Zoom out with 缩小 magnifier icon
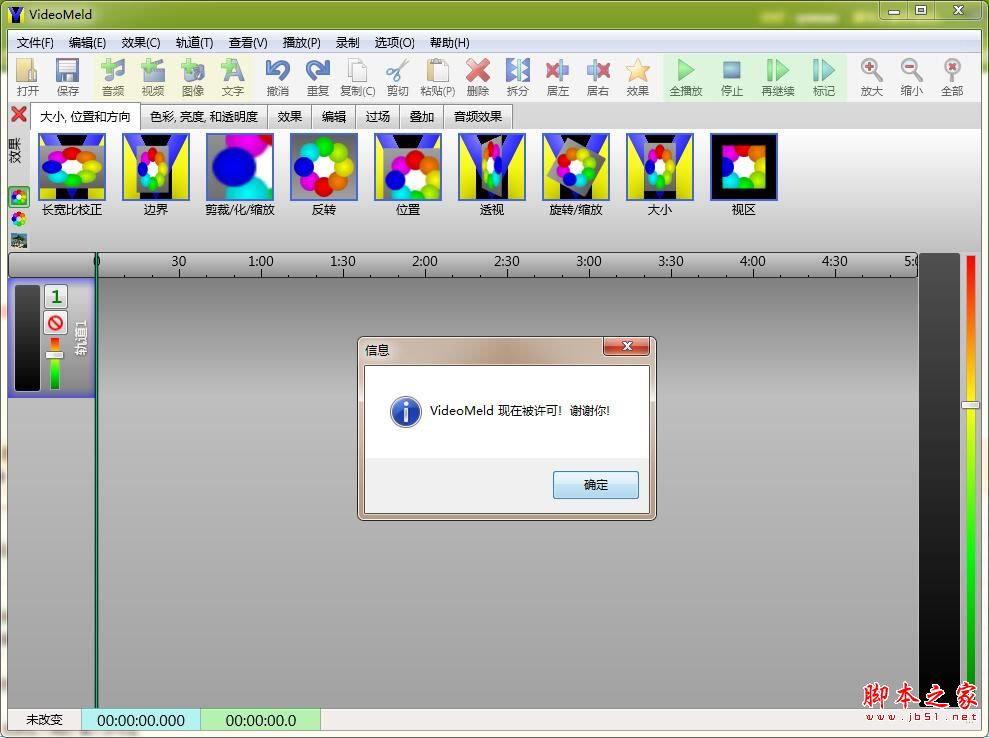Viewport: 989px width, 738px height. pyautogui.click(x=911, y=77)
